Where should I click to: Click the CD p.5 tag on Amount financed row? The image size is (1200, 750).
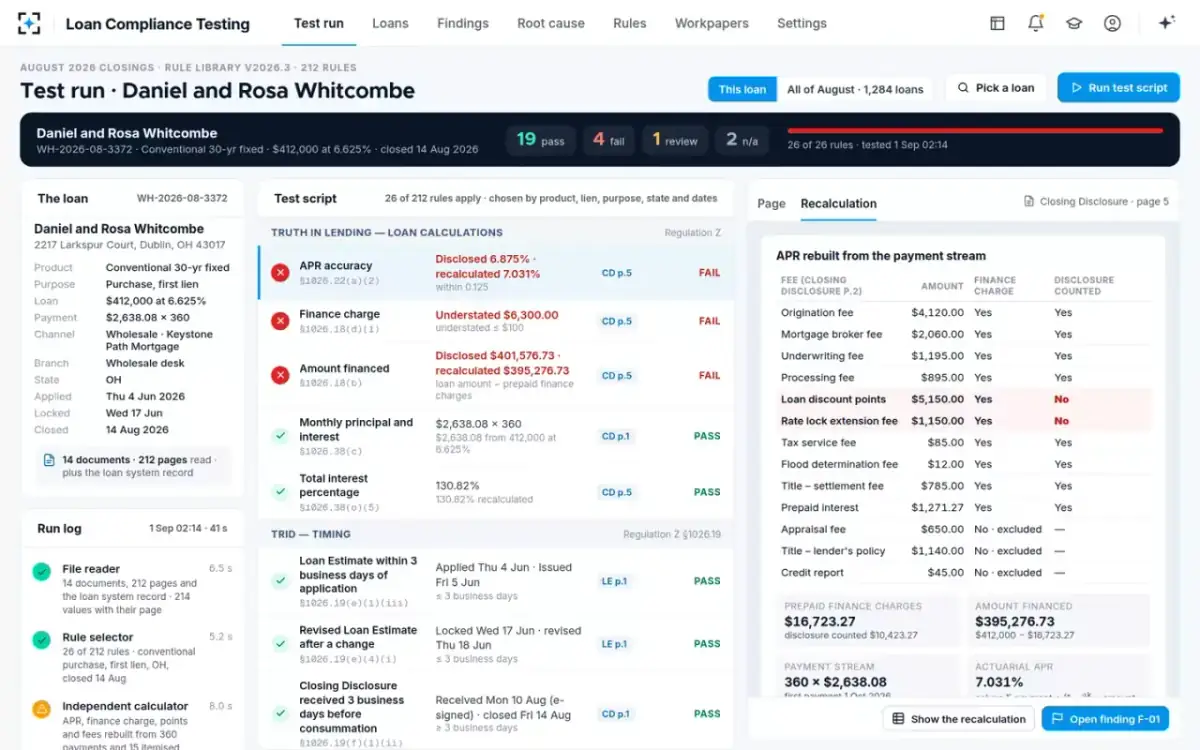(x=616, y=376)
